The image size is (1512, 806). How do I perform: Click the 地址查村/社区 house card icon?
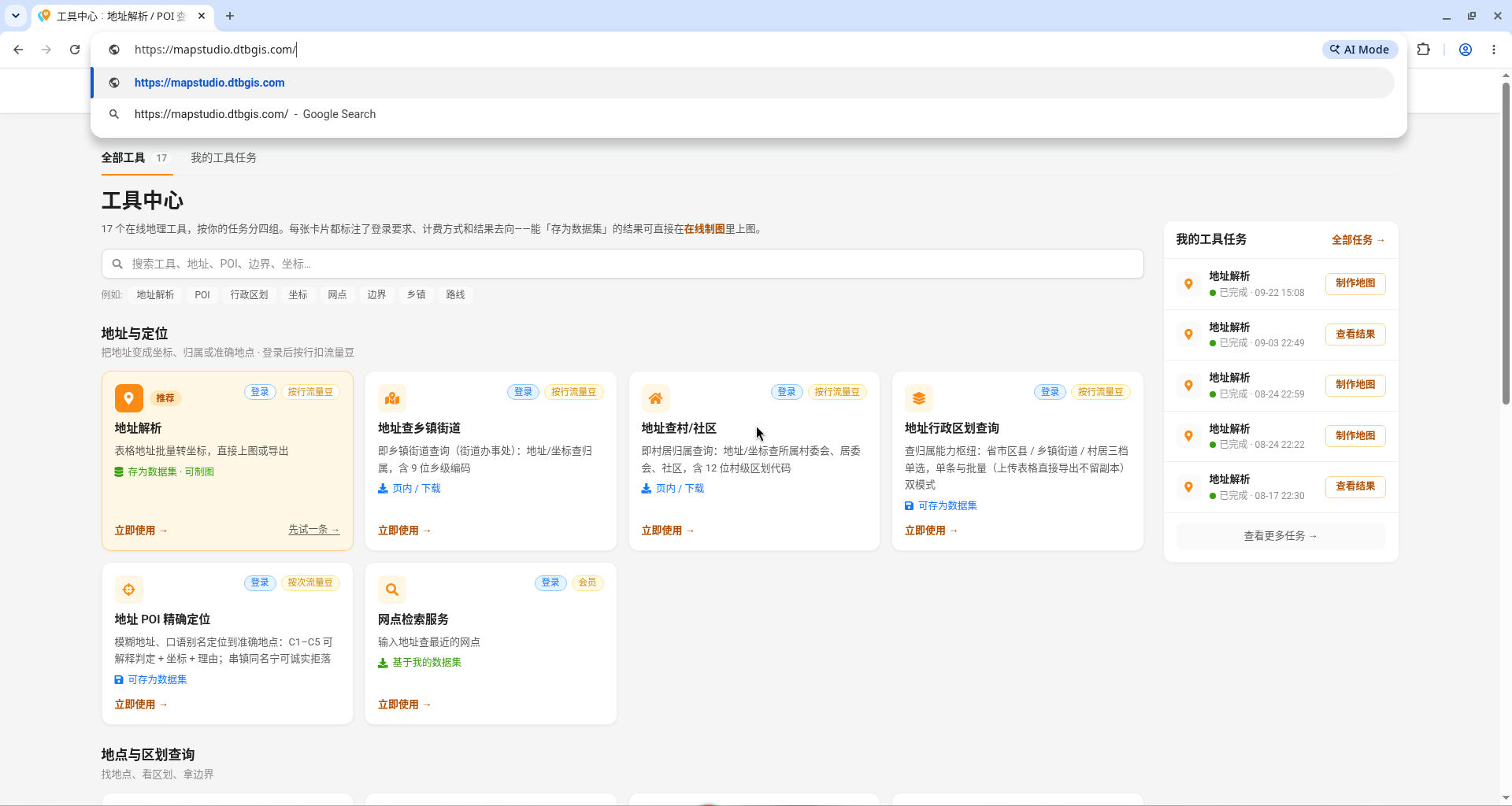(x=655, y=398)
